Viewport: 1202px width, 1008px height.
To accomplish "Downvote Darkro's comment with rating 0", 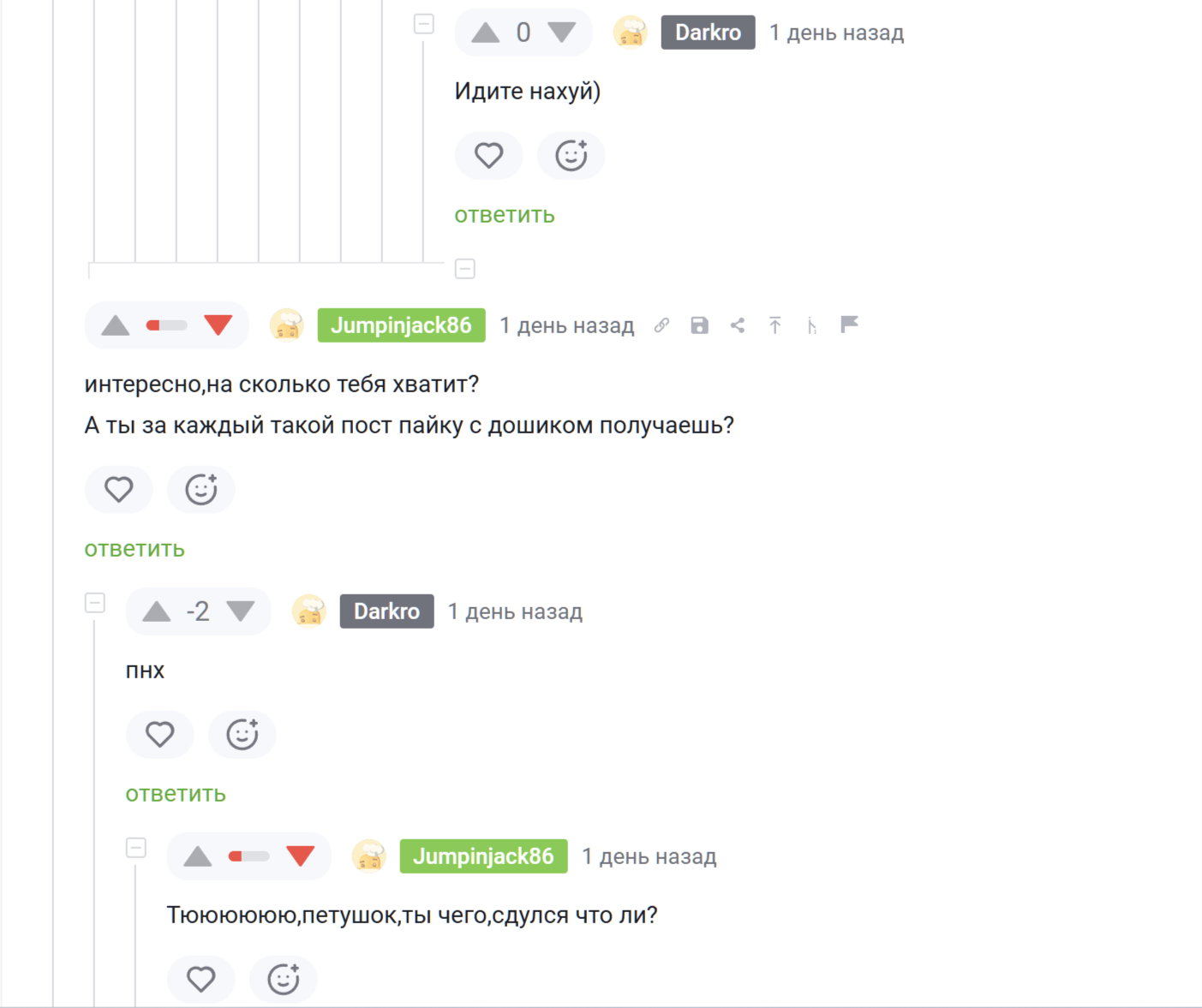I will tap(562, 33).
